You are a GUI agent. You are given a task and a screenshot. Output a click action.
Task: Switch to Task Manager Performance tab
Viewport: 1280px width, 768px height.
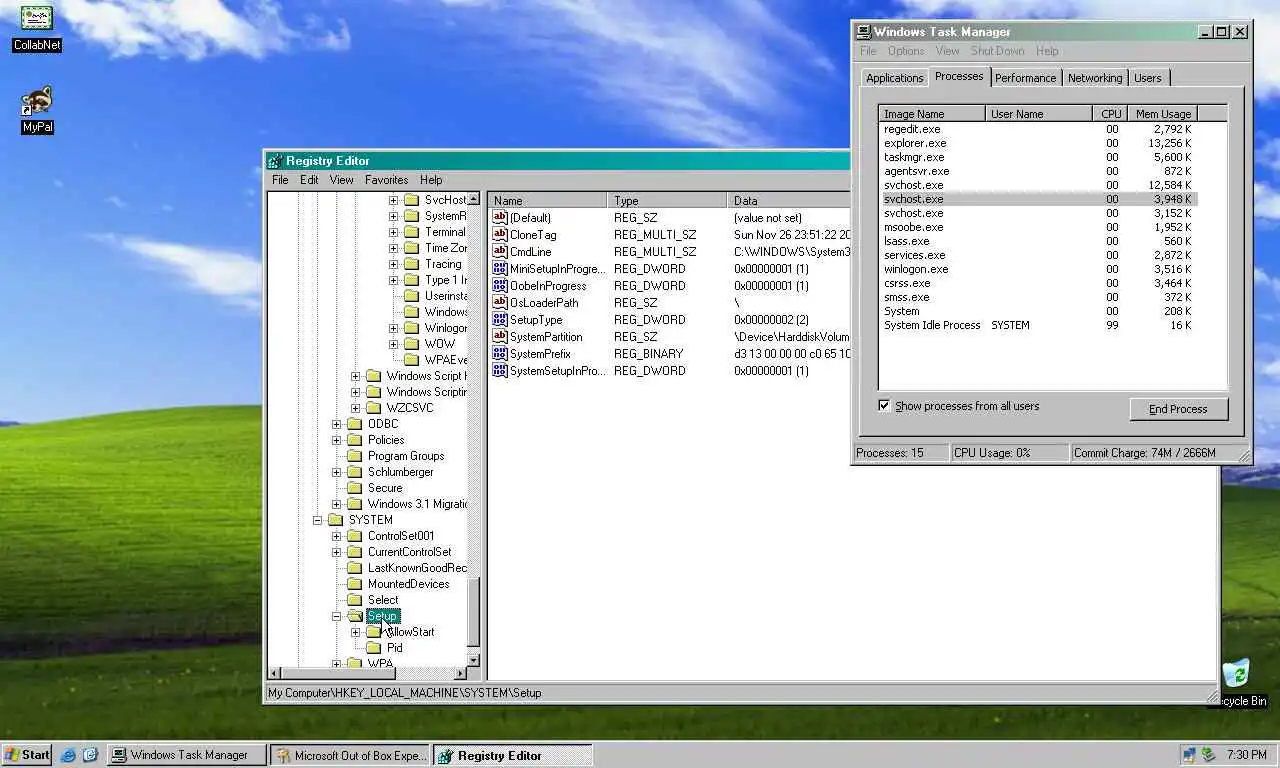point(1025,78)
